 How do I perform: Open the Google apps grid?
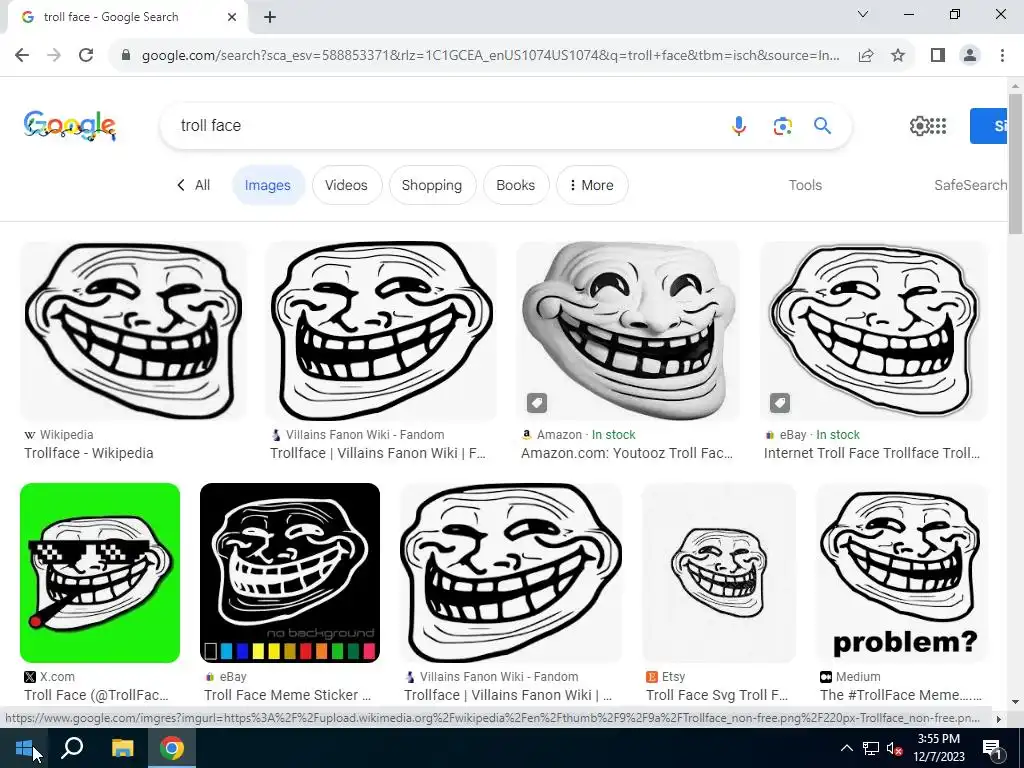[x=938, y=125]
